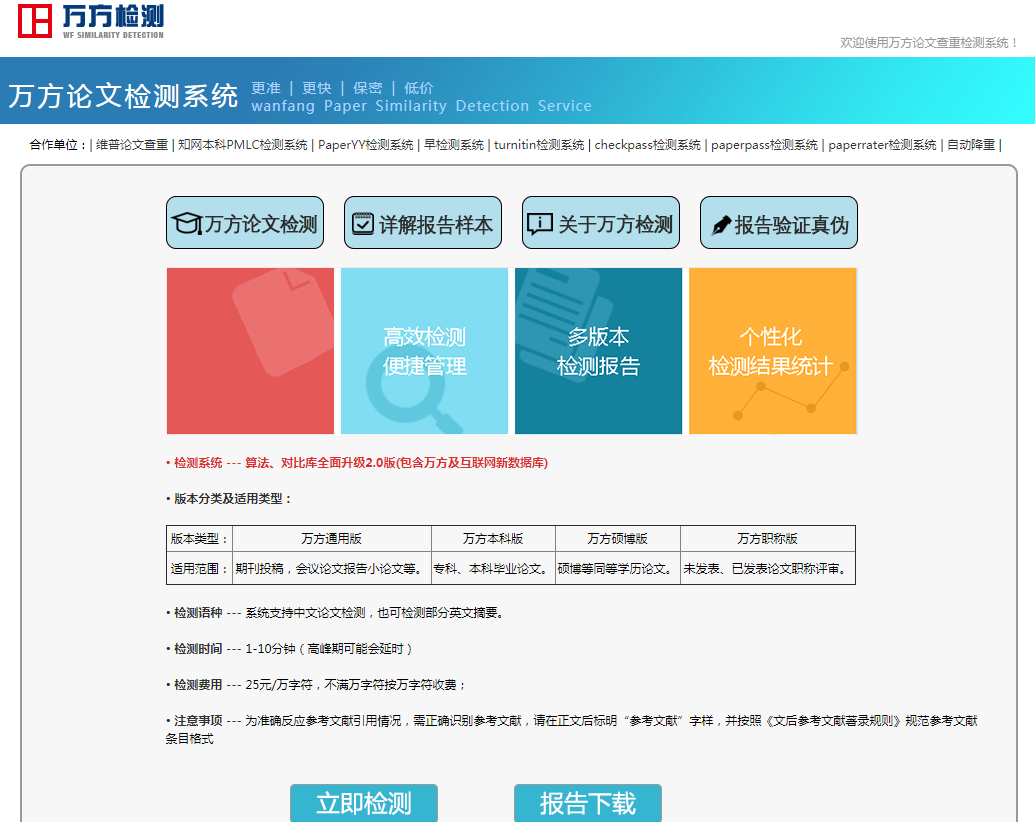Open the paperrater检测系统 link
The image size is (1035, 822).
tap(883, 145)
